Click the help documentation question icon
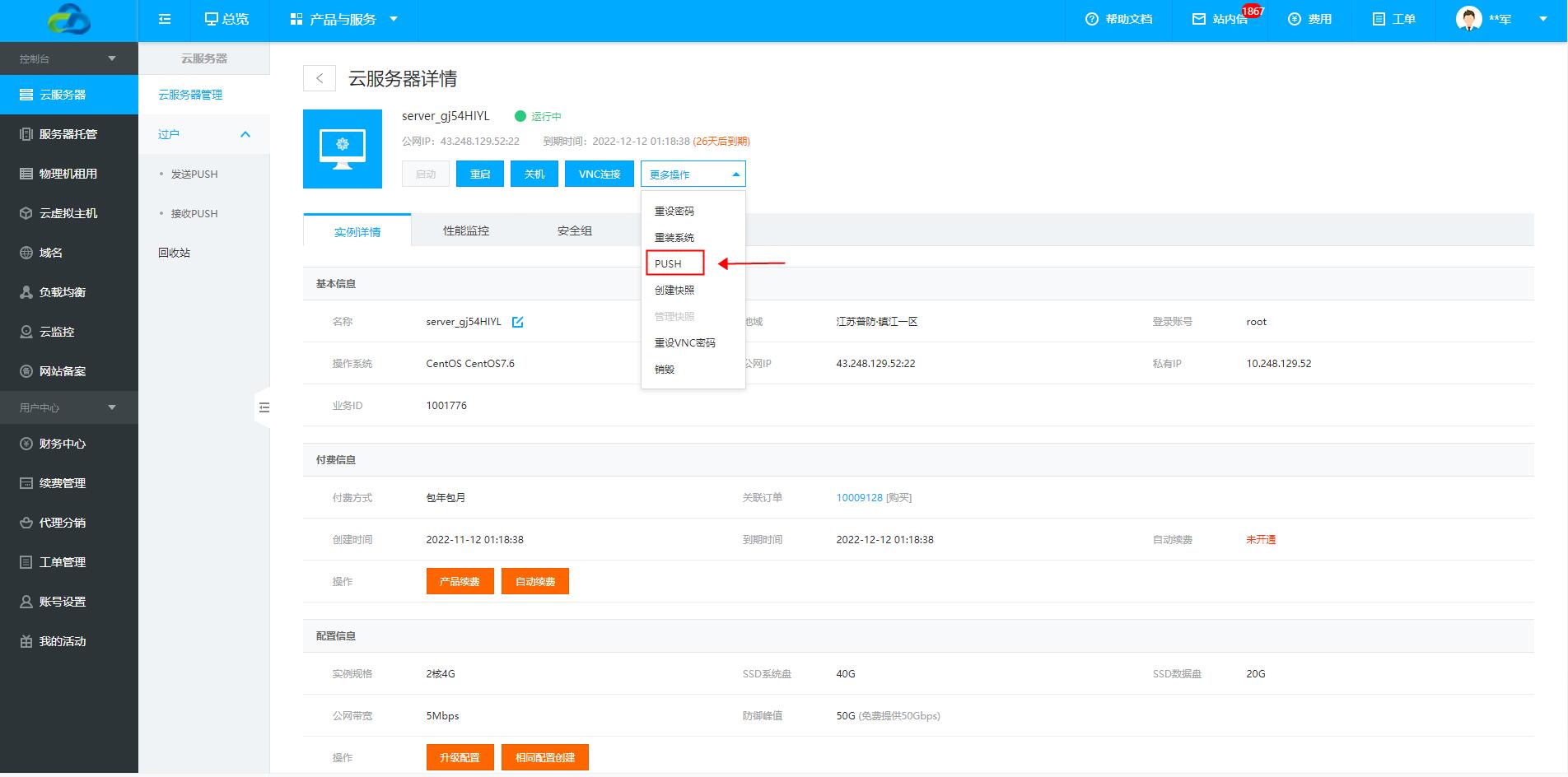Viewport: 1568px width, 777px height. (1092, 19)
